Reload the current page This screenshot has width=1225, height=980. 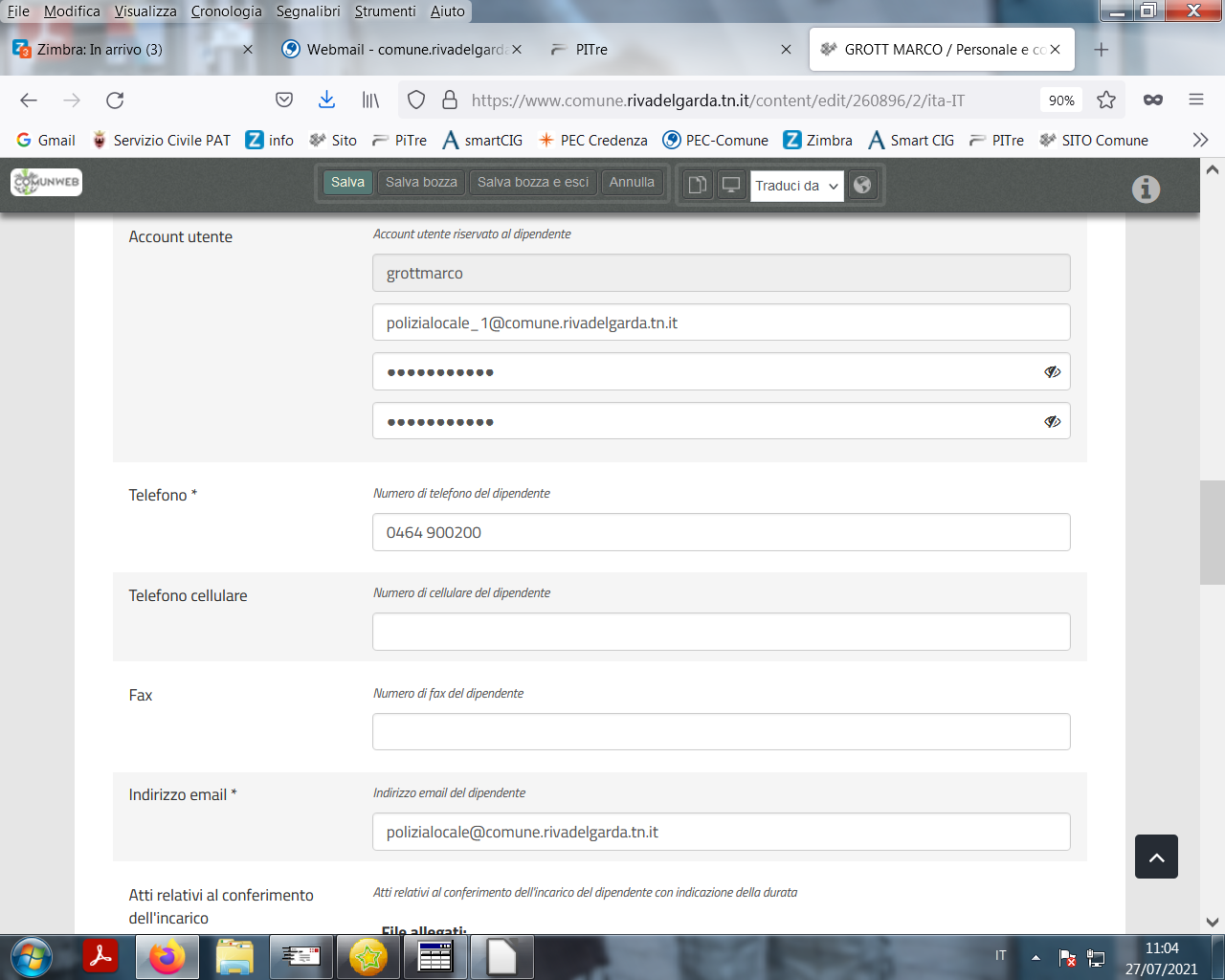(x=115, y=100)
